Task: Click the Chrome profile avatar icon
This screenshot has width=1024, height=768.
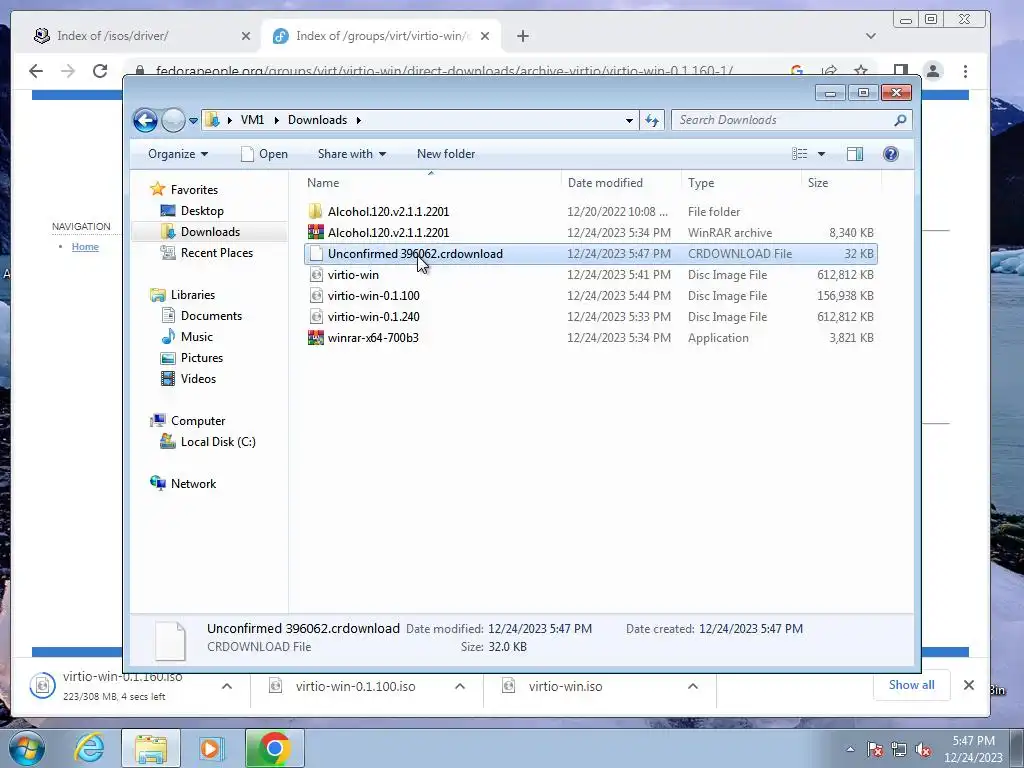Action: click(x=933, y=71)
